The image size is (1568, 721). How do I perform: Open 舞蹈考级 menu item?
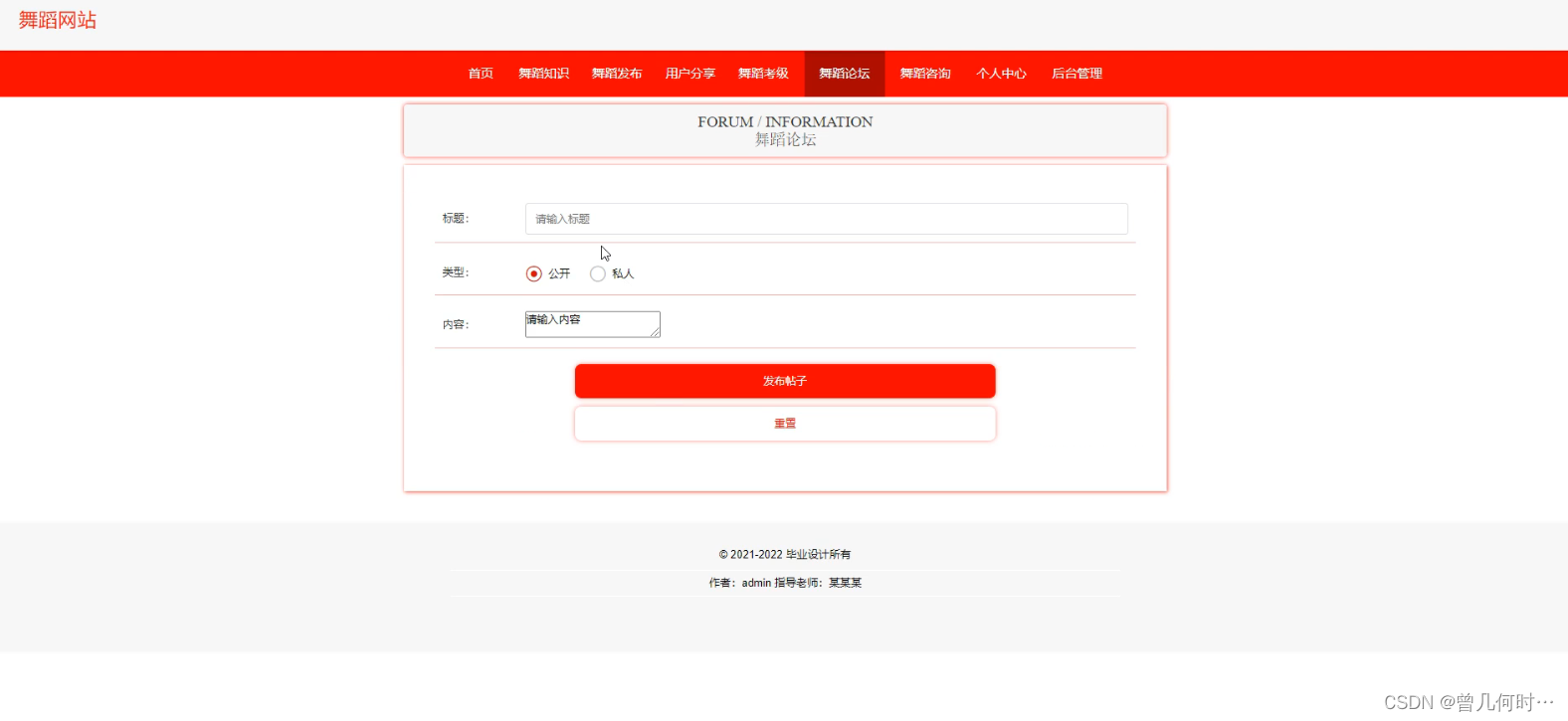[763, 74]
